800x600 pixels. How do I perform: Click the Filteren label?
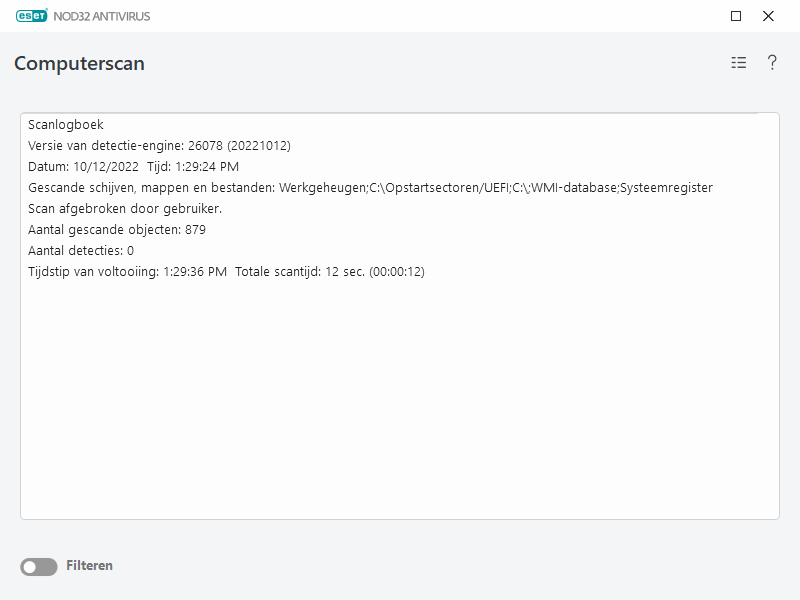point(90,566)
